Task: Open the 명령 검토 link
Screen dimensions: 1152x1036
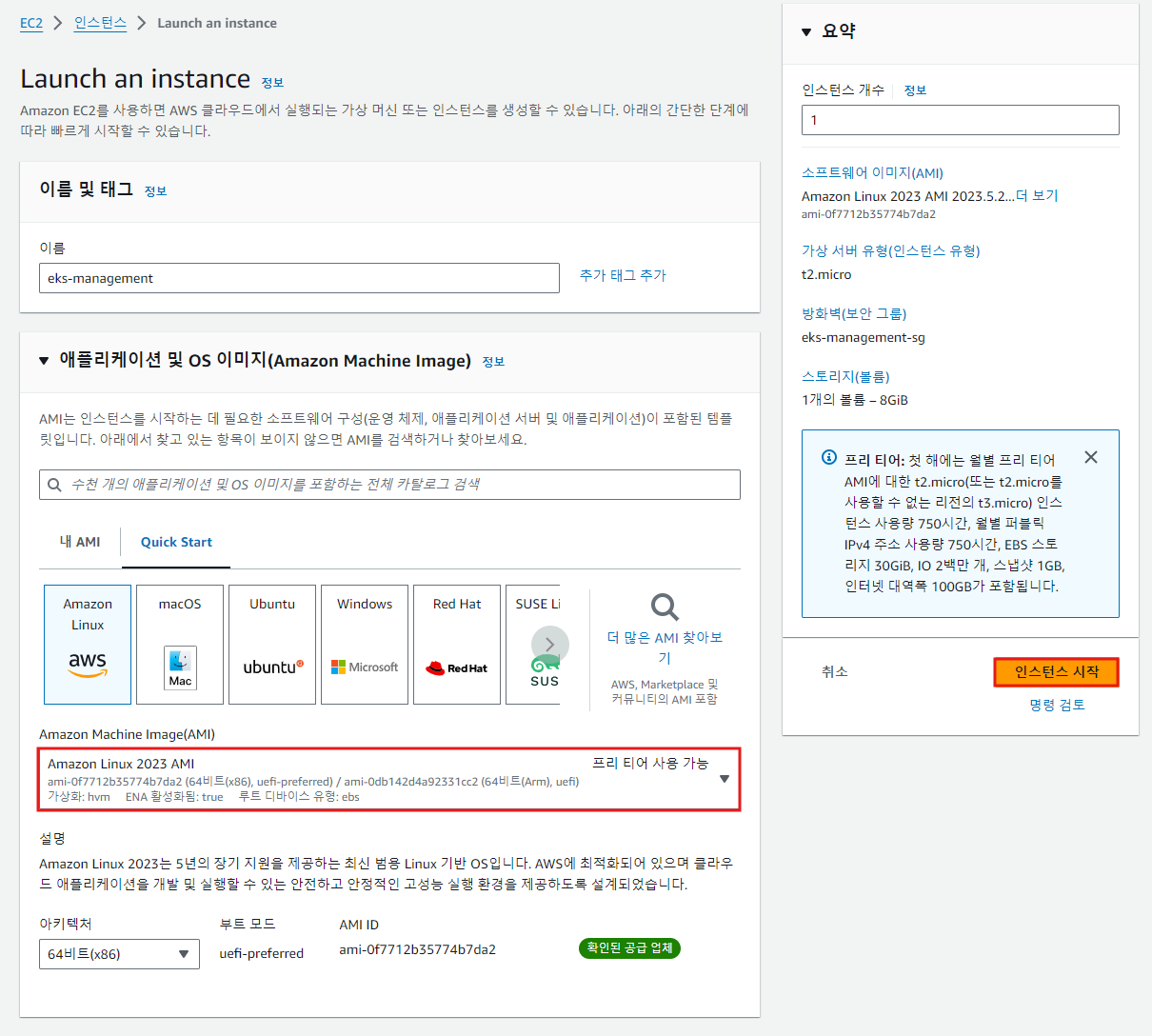Action: click(1057, 706)
